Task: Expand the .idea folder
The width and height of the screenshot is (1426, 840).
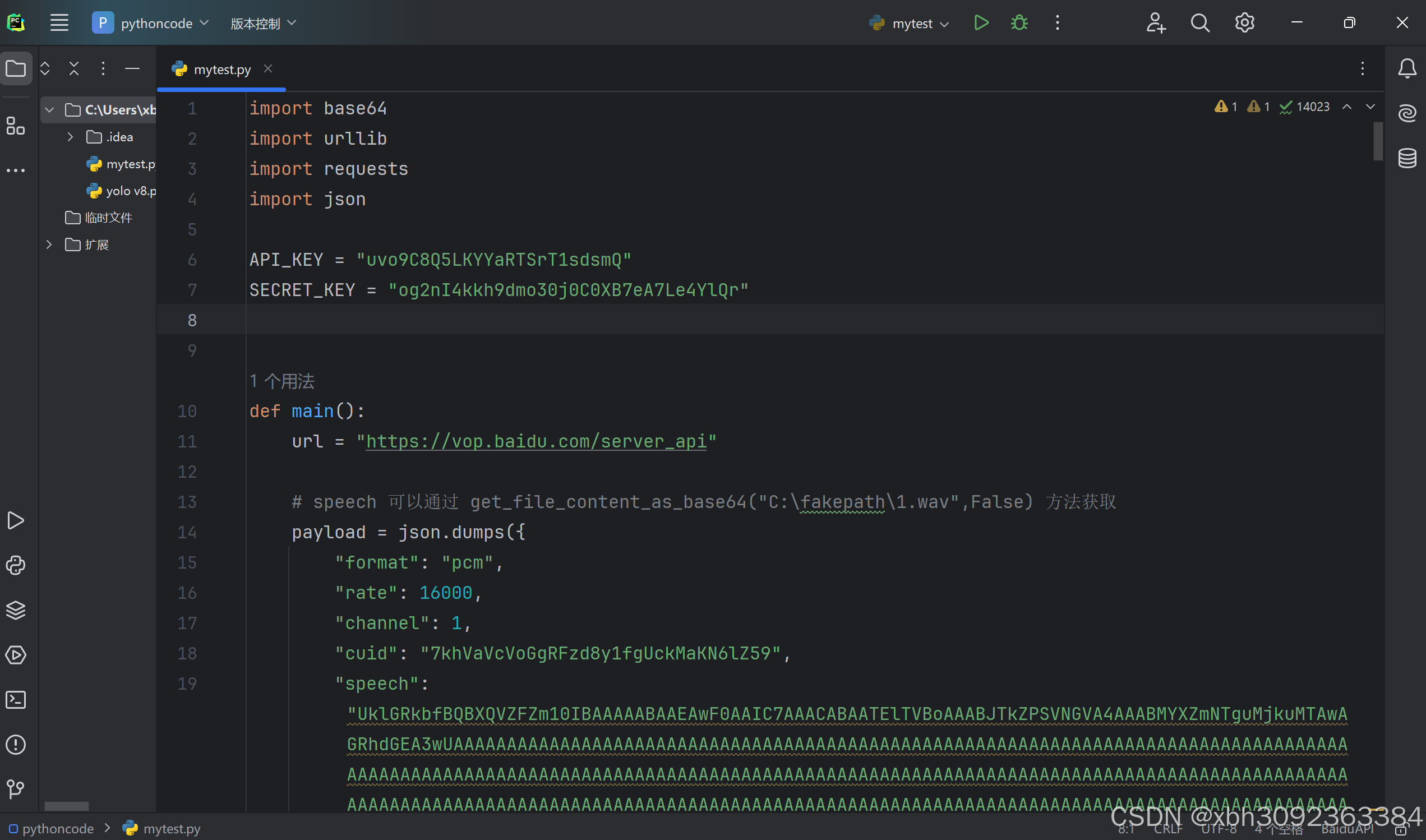Action: pos(70,137)
